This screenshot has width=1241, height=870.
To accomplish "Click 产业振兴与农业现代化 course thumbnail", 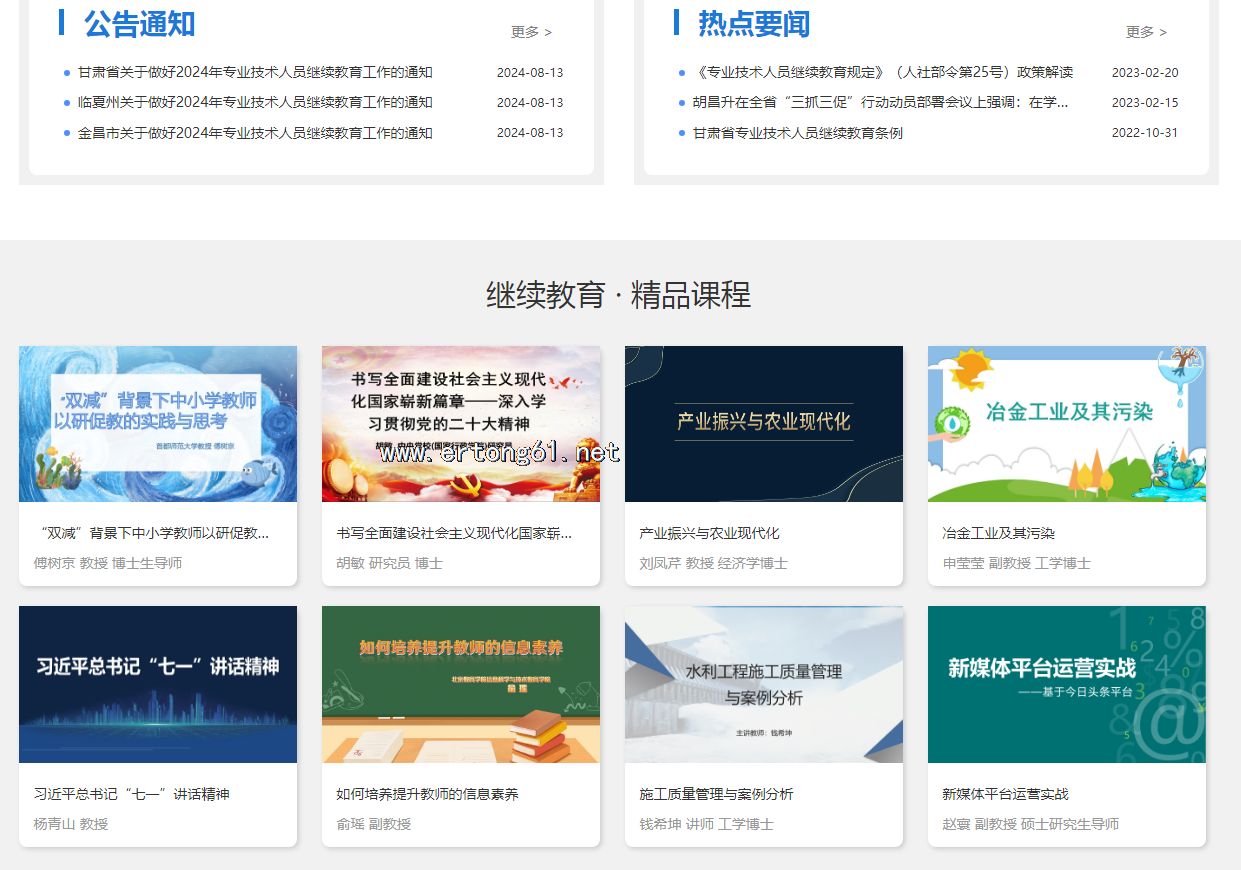I will (764, 424).
